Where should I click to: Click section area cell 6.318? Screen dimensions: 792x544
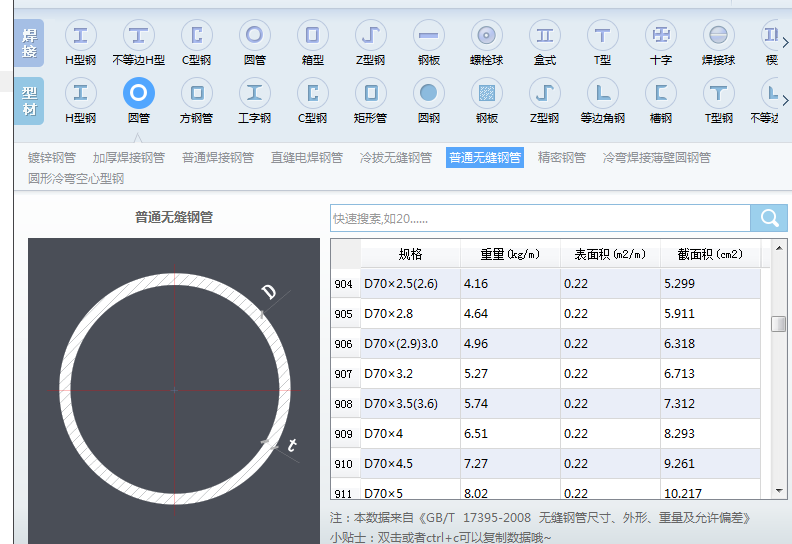pyautogui.click(x=710, y=343)
